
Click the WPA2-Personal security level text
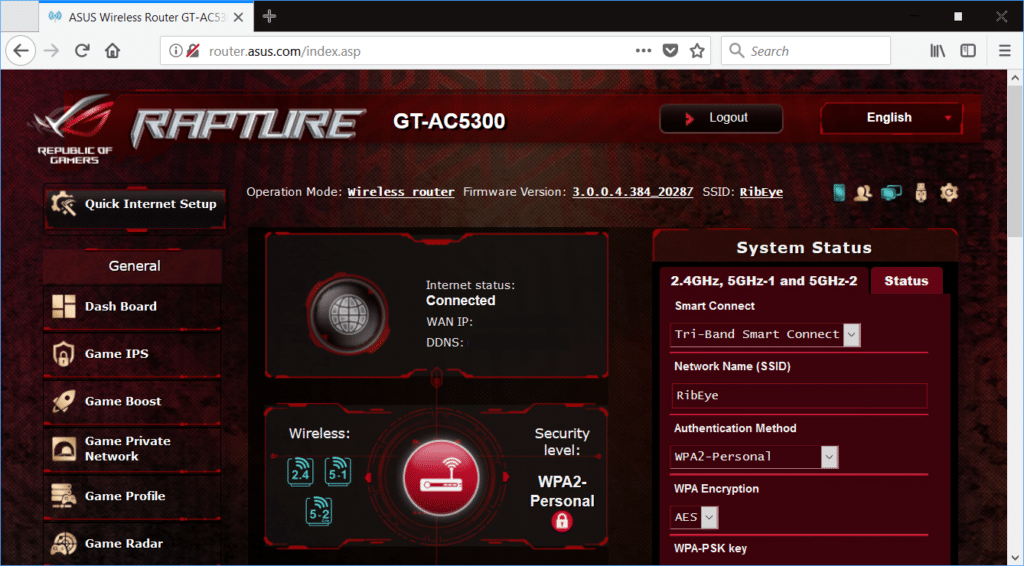[x=562, y=492]
